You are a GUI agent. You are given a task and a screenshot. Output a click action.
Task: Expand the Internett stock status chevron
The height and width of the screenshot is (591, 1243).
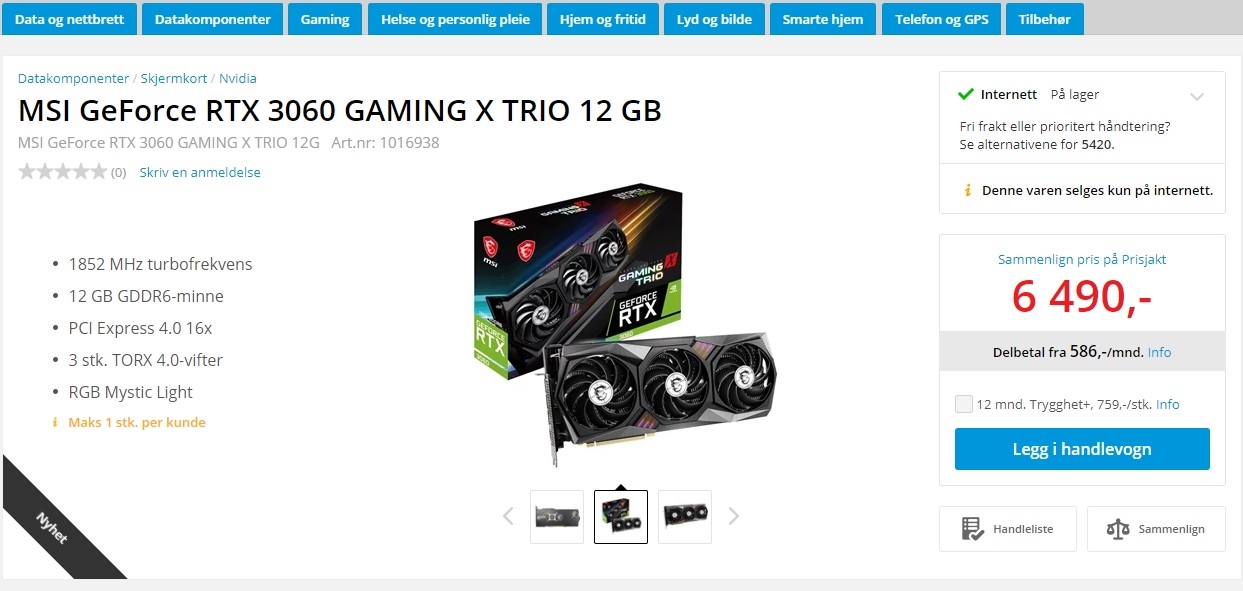[1197, 97]
